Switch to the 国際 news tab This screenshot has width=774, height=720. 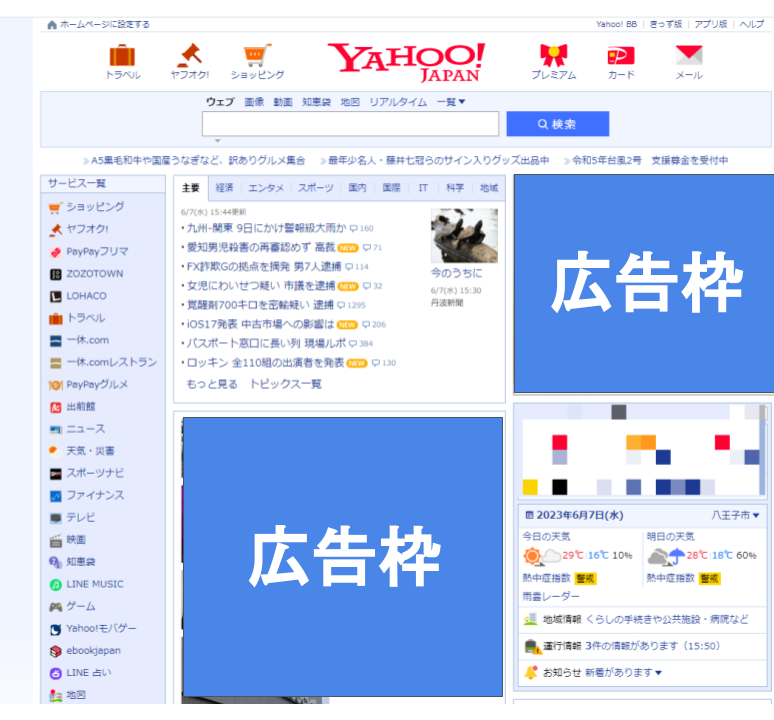[x=391, y=188]
